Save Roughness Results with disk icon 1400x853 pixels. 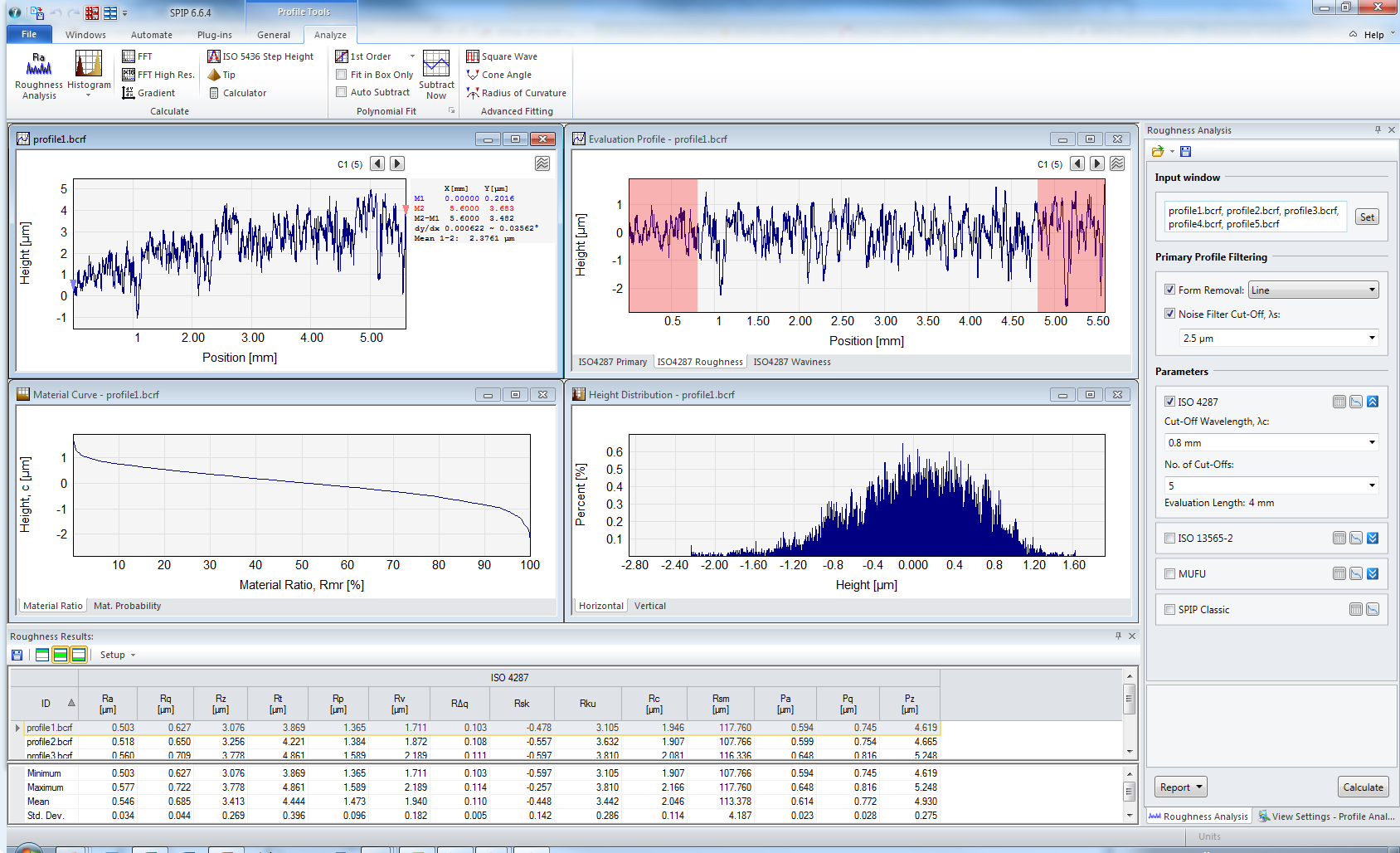tap(17, 655)
